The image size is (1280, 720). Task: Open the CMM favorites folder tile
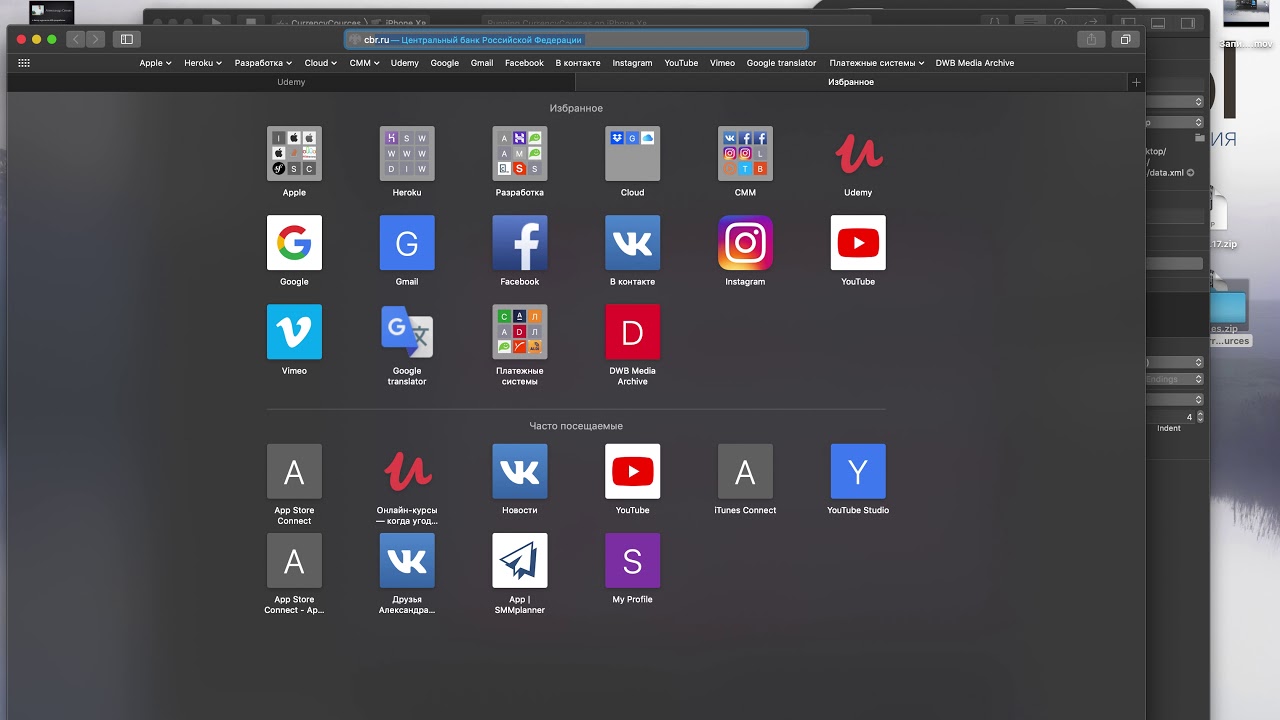745,153
